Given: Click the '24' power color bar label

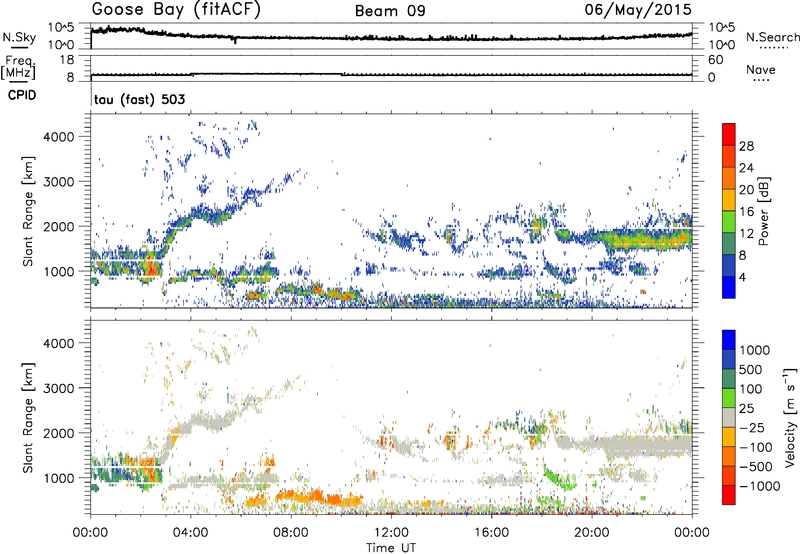Looking at the screenshot, I should click(x=746, y=168).
